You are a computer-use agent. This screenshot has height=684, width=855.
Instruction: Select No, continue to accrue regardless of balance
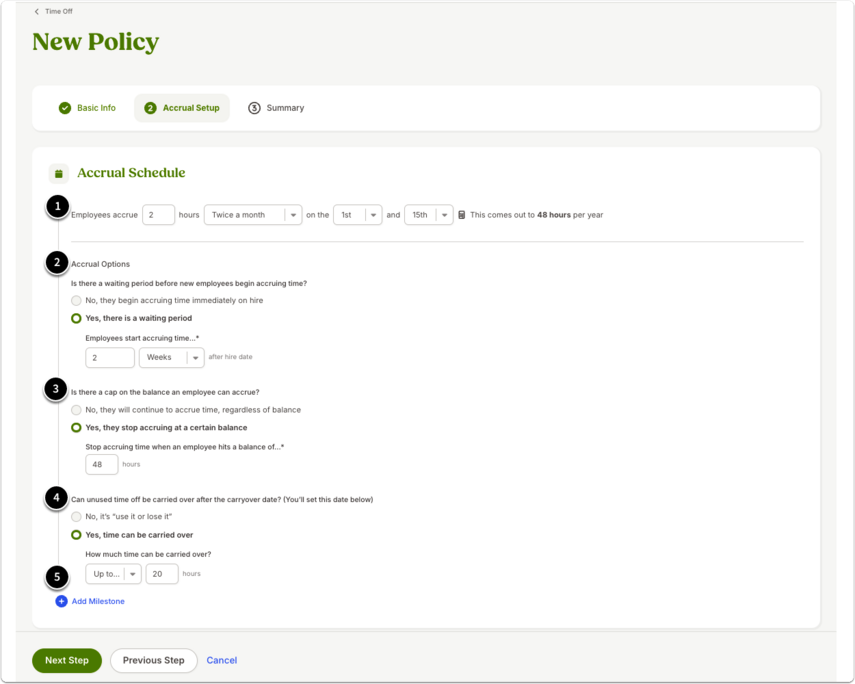[x=76, y=410]
